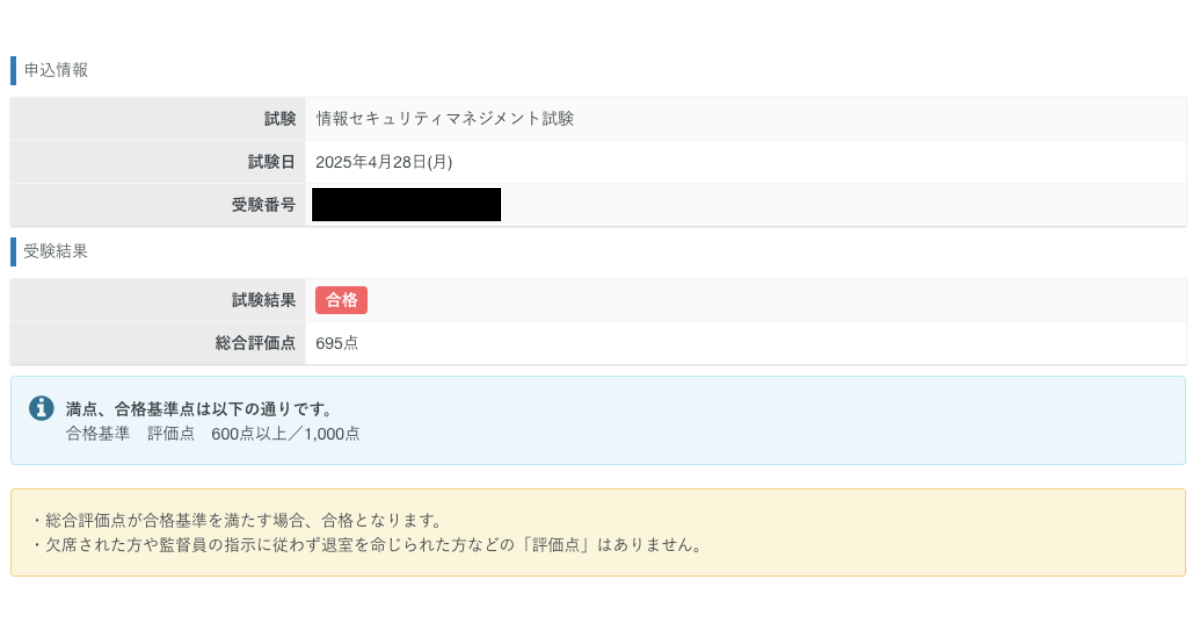Click the blacked-out examinee number box
The width and height of the screenshot is (1200, 630).
coord(406,205)
